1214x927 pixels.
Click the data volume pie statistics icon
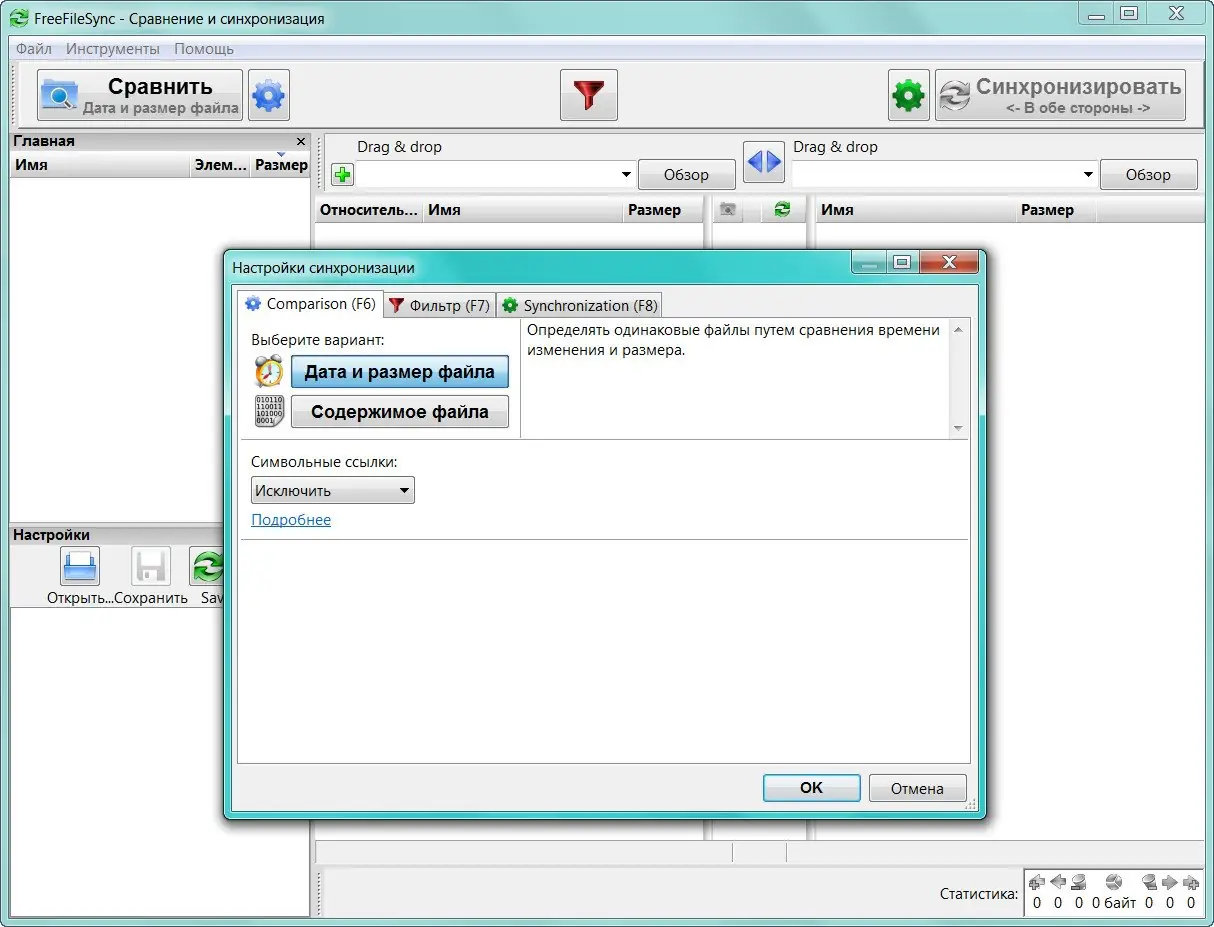[1114, 882]
